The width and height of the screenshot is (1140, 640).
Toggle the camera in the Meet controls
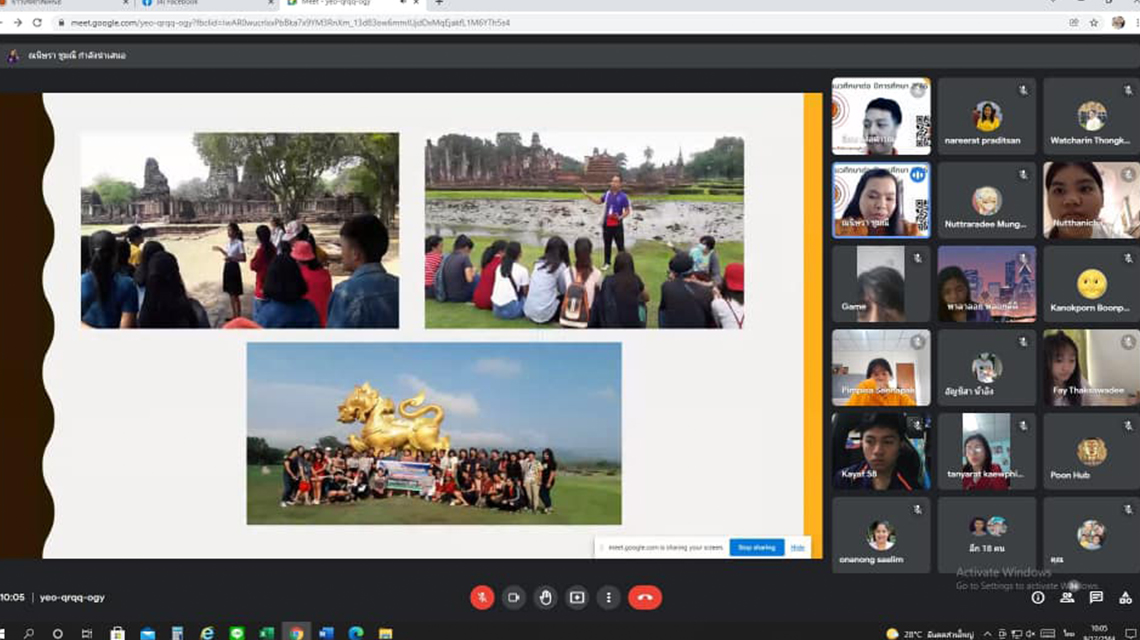513,597
